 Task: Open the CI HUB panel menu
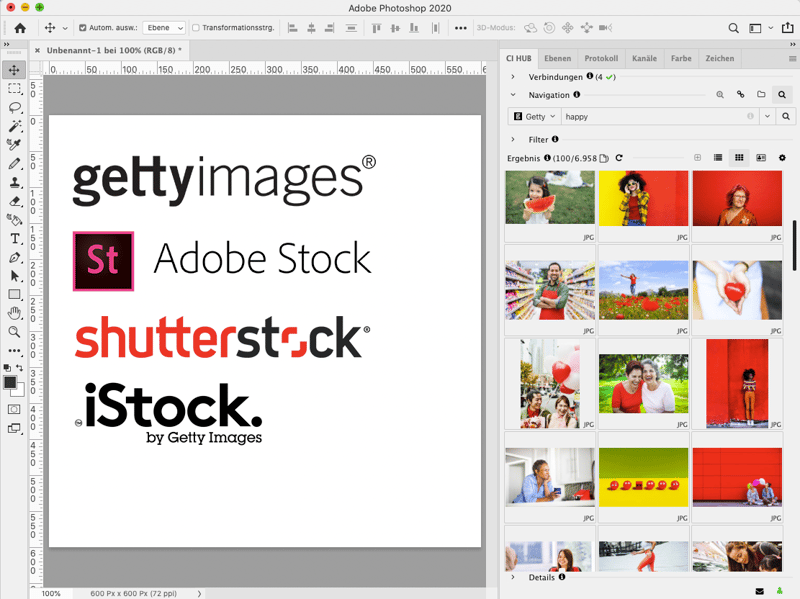click(792, 59)
